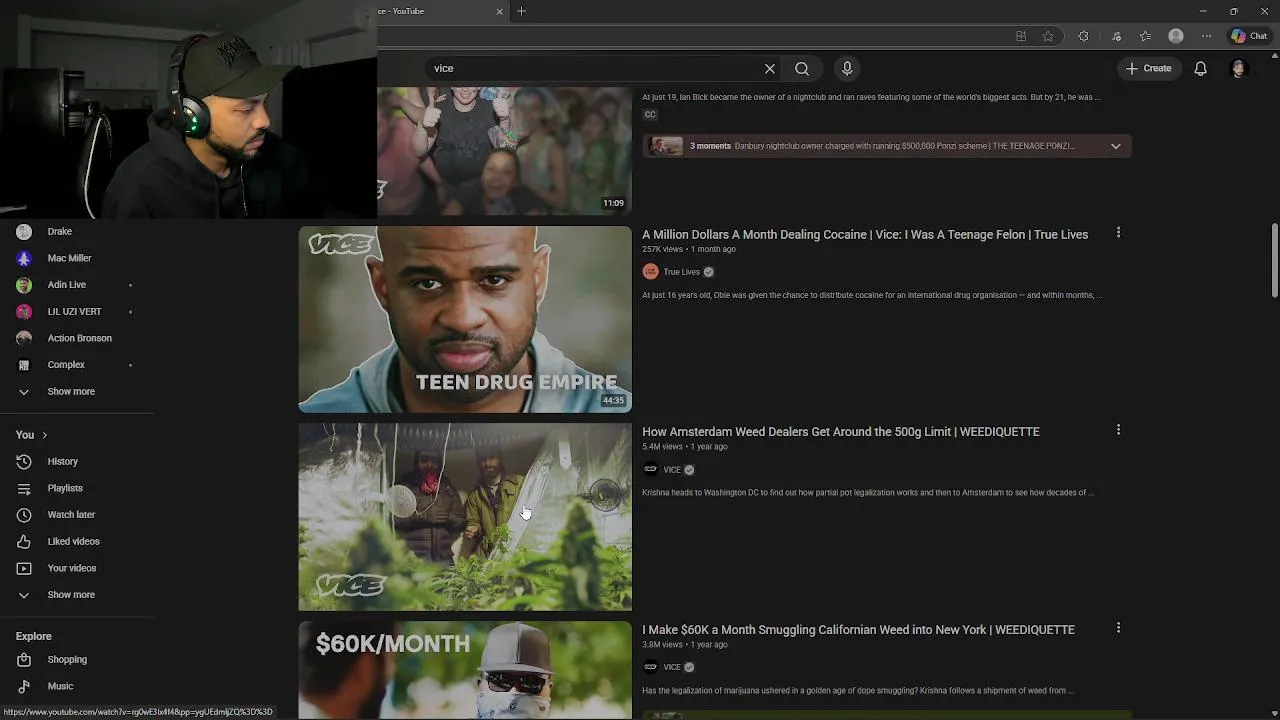
Task: Open the Amsterdam weed dealers video thumbnail
Action: 465,517
